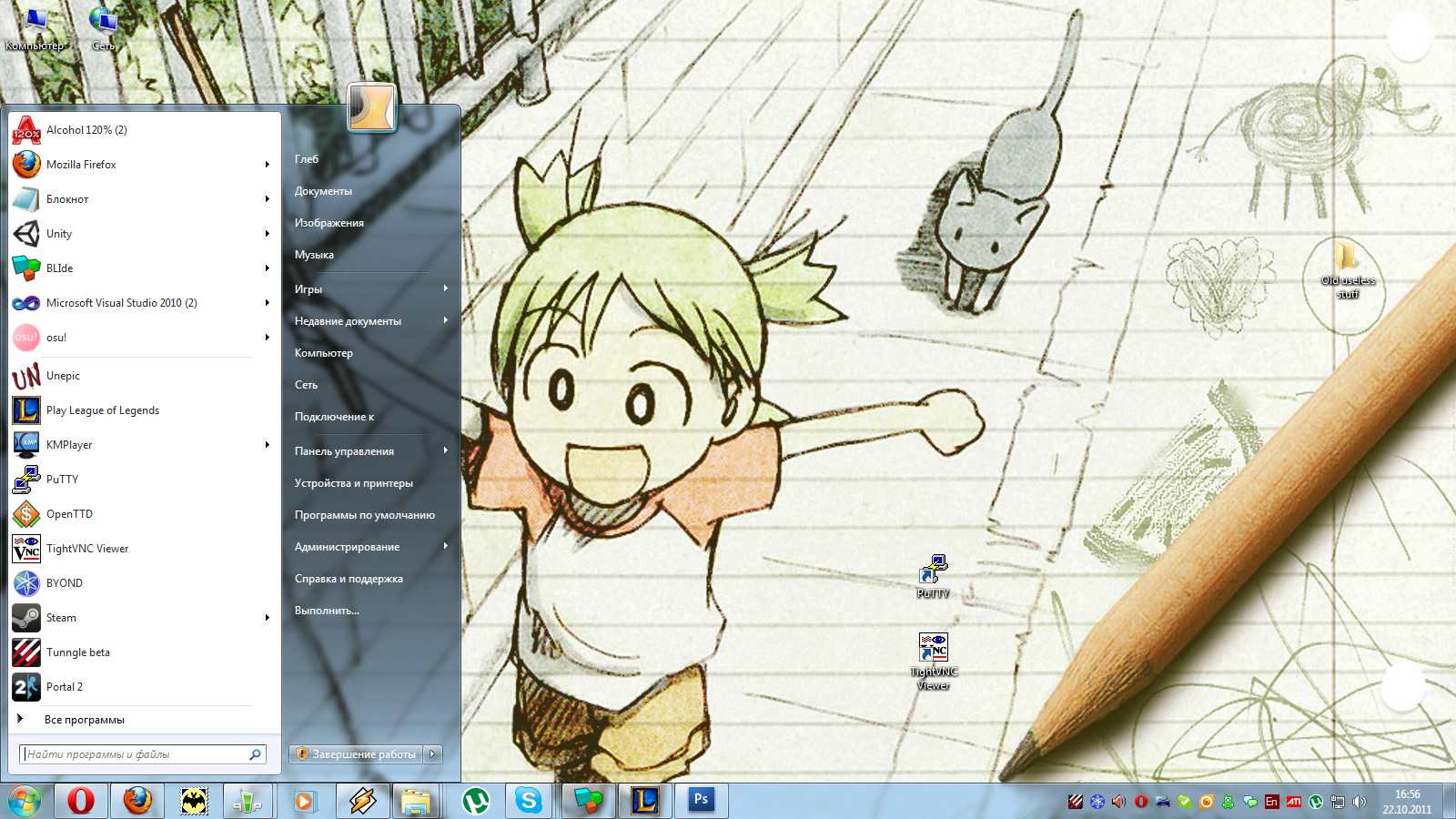Click the clock showing 16:56 in the tray
The image size is (1456, 819).
[1407, 801]
